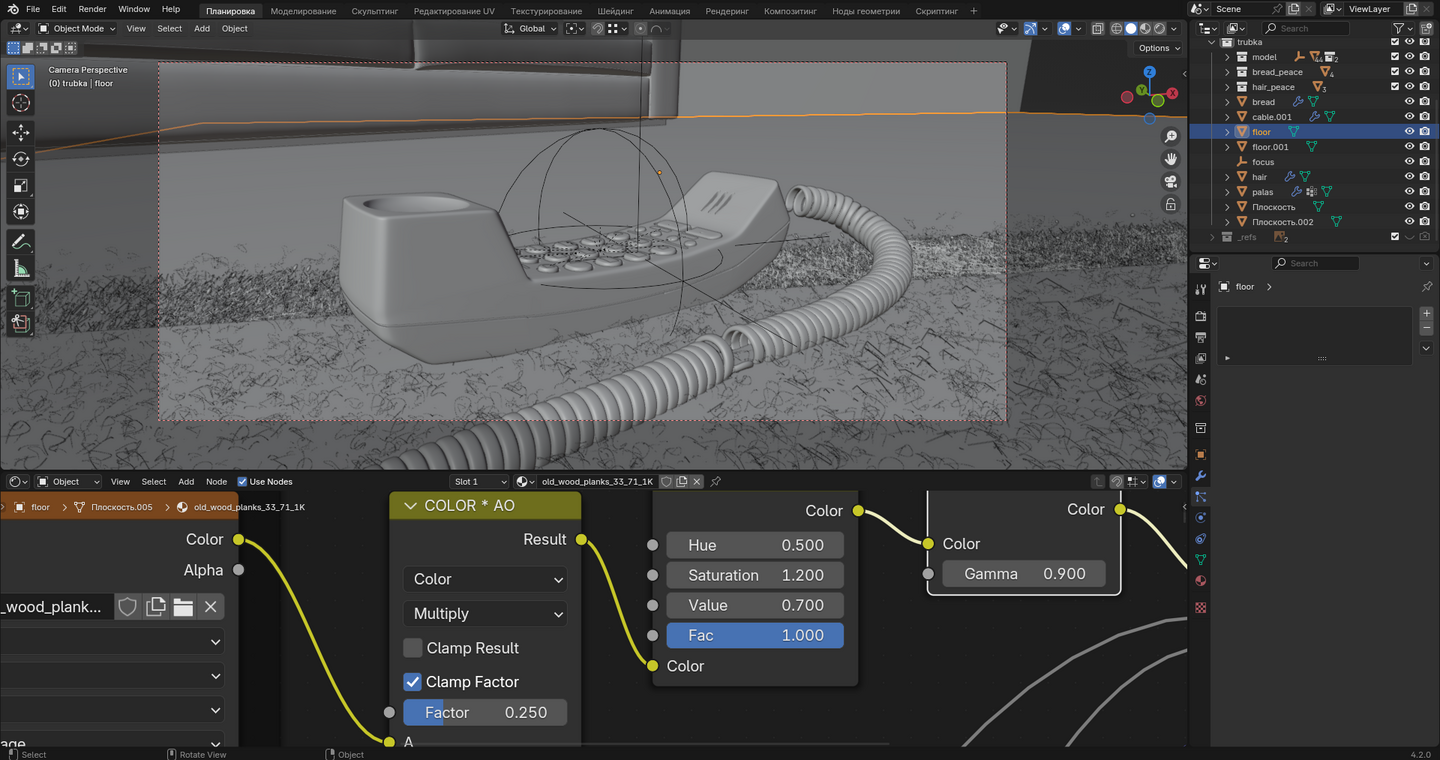This screenshot has width=1440, height=760.
Task: Click the camera view toggle icon
Action: point(1170,182)
